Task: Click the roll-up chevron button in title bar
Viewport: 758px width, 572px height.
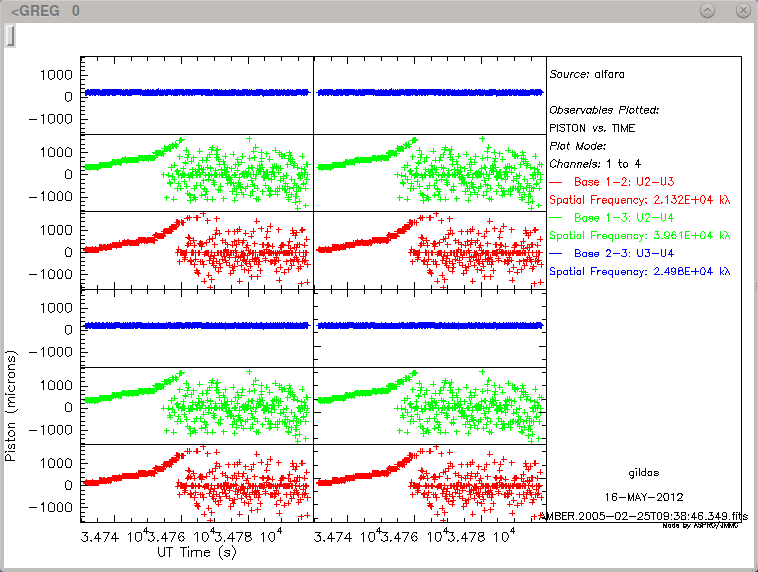Action: (708, 10)
